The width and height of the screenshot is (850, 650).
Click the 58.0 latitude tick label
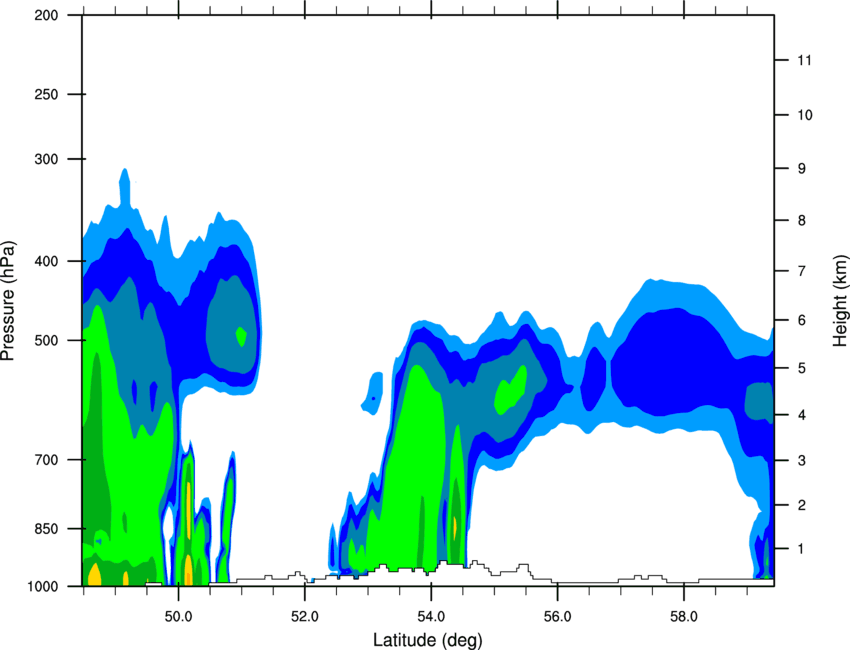coord(684,617)
